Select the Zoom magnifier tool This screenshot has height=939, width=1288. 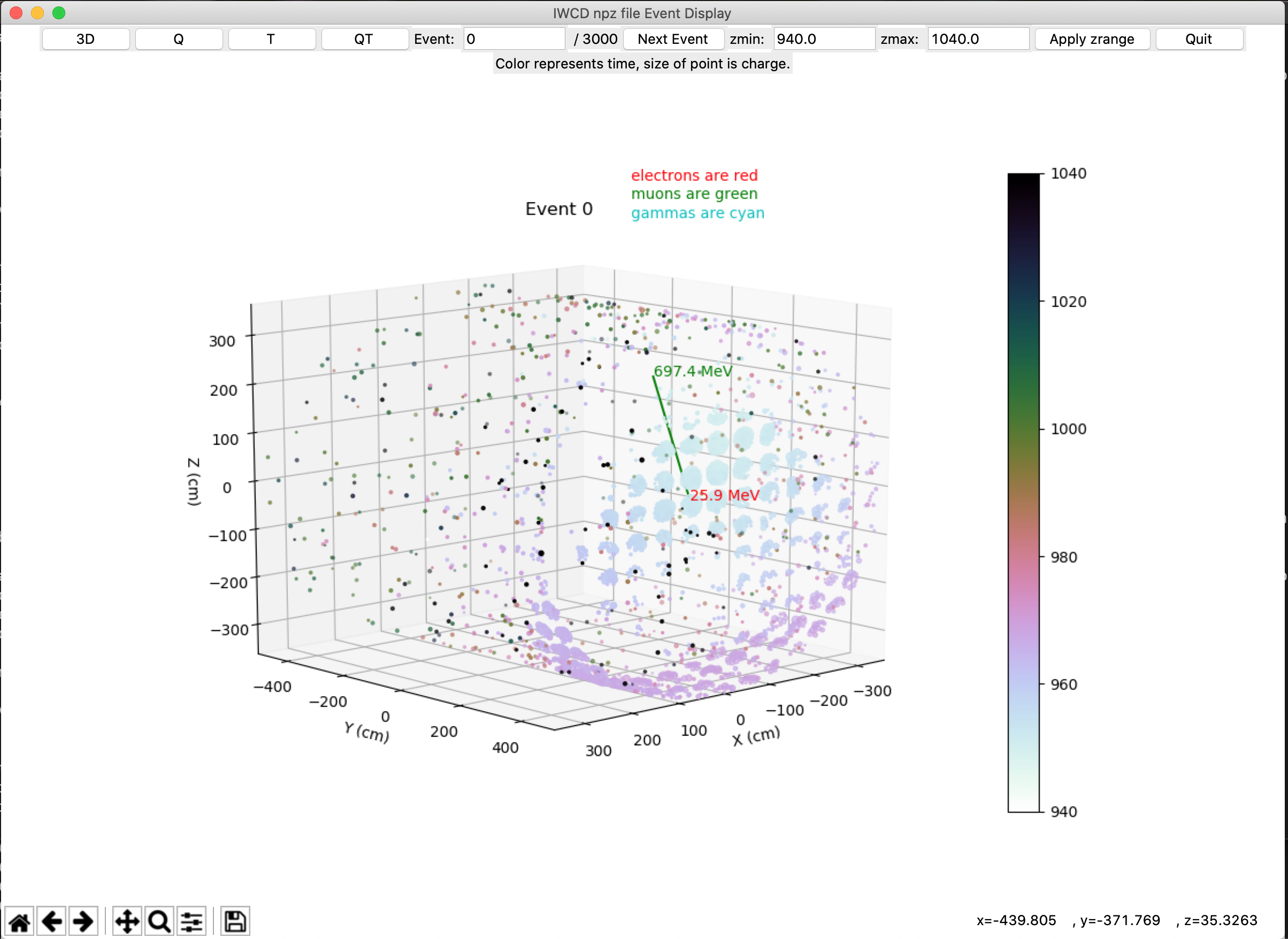coord(159,921)
